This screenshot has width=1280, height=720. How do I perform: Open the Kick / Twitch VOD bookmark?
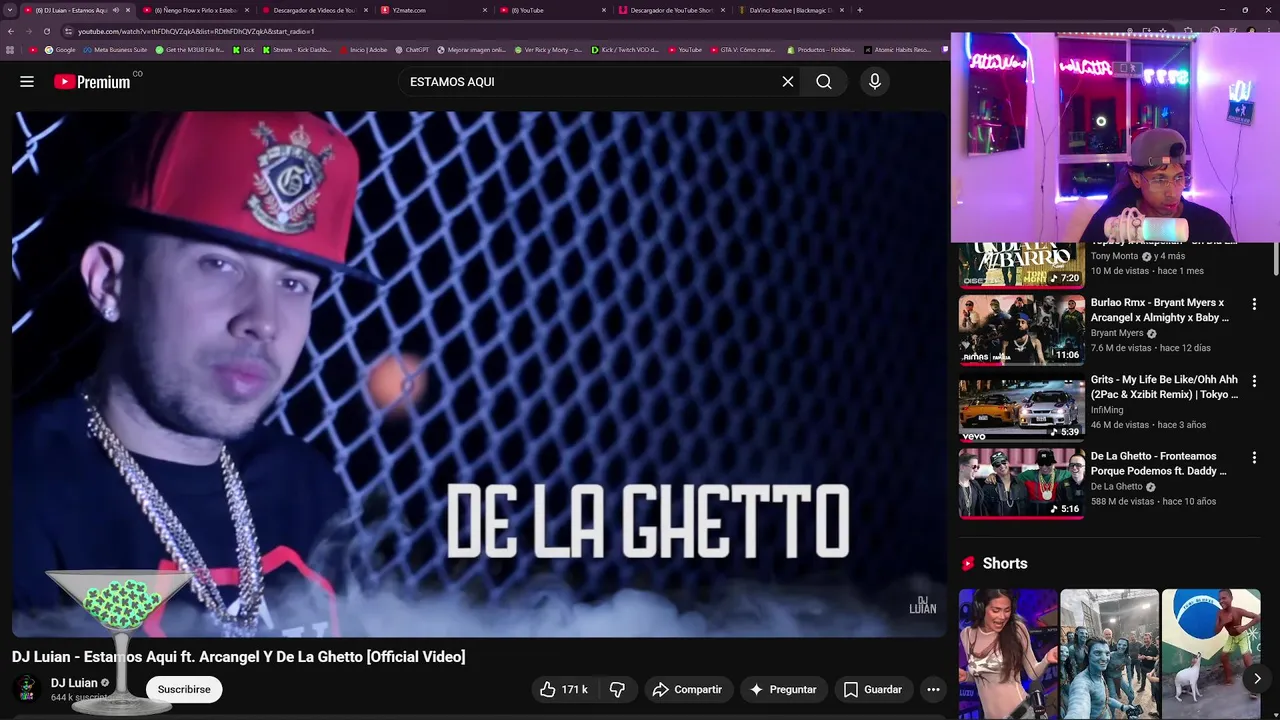[625, 50]
